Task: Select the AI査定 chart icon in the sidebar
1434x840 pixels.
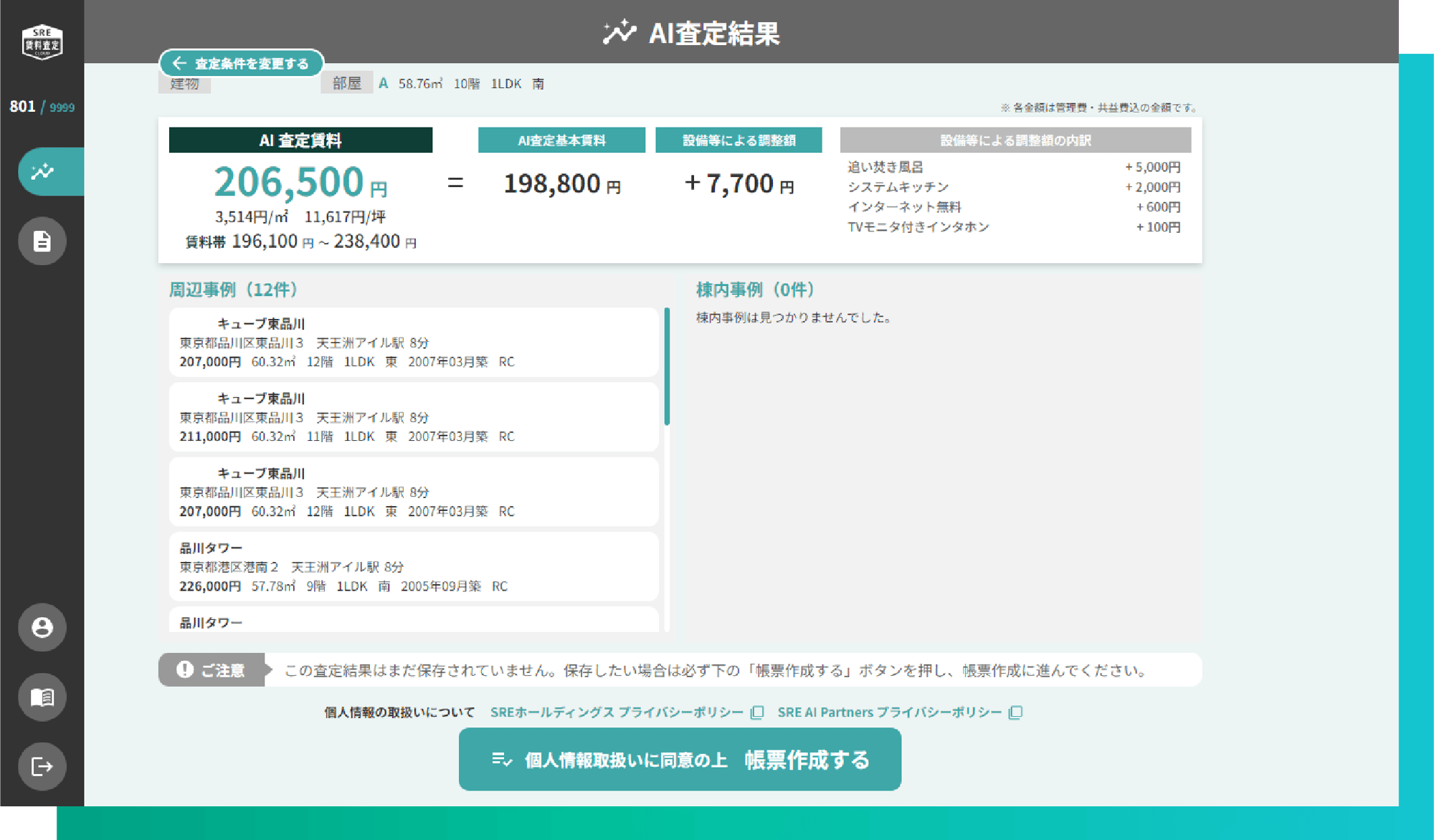Action: [x=41, y=171]
